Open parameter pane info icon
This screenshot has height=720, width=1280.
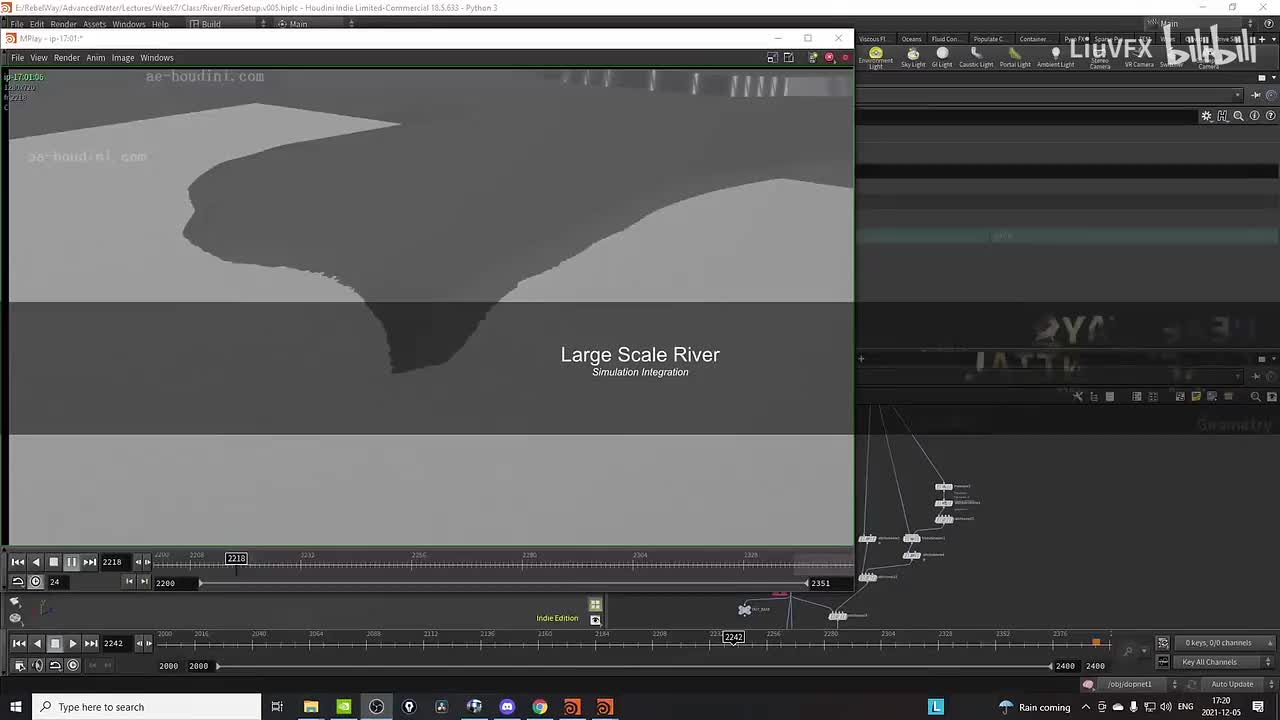(x=1254, y=116)
